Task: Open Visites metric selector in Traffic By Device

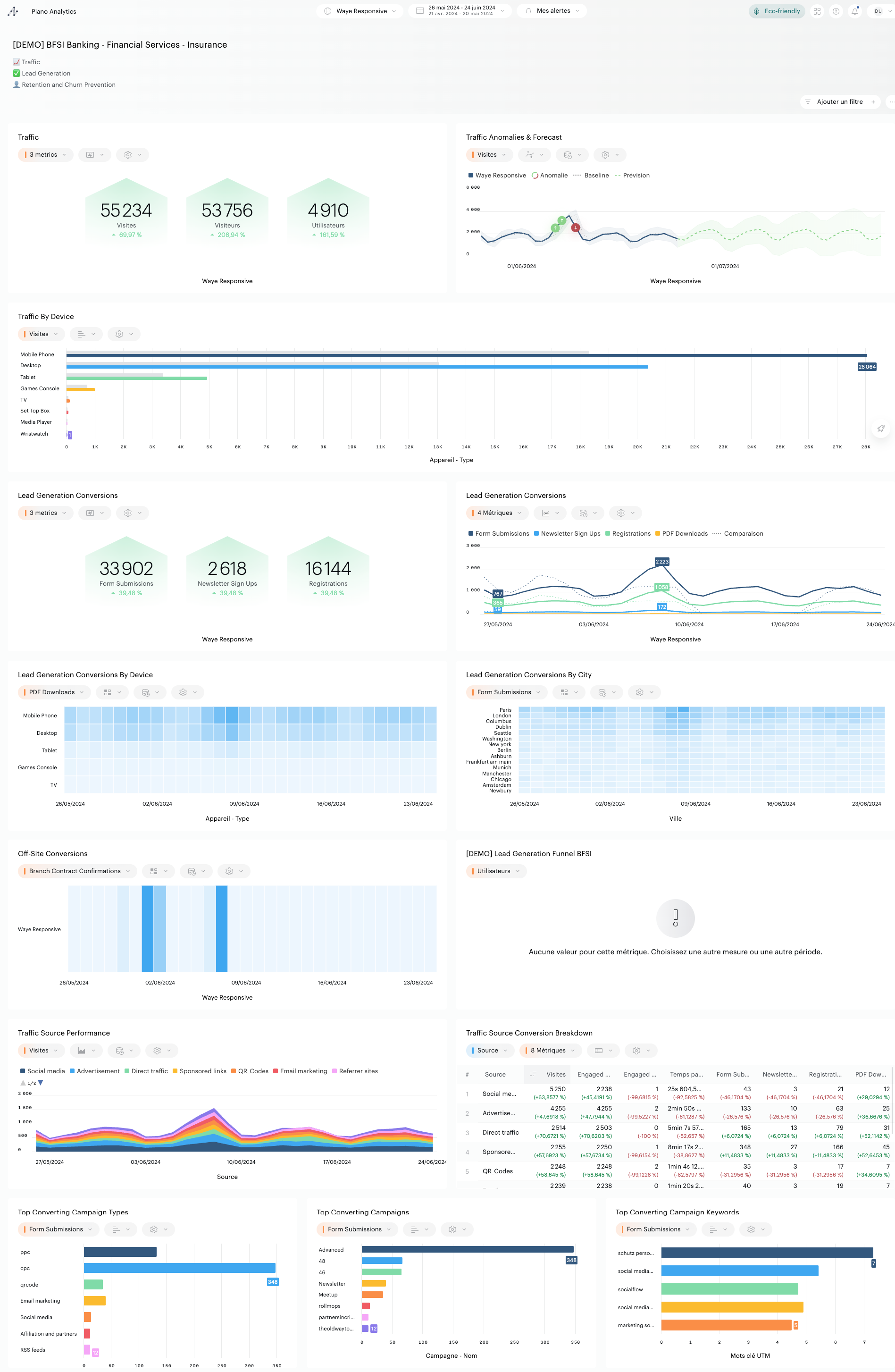Action: [x=42, y=334]
